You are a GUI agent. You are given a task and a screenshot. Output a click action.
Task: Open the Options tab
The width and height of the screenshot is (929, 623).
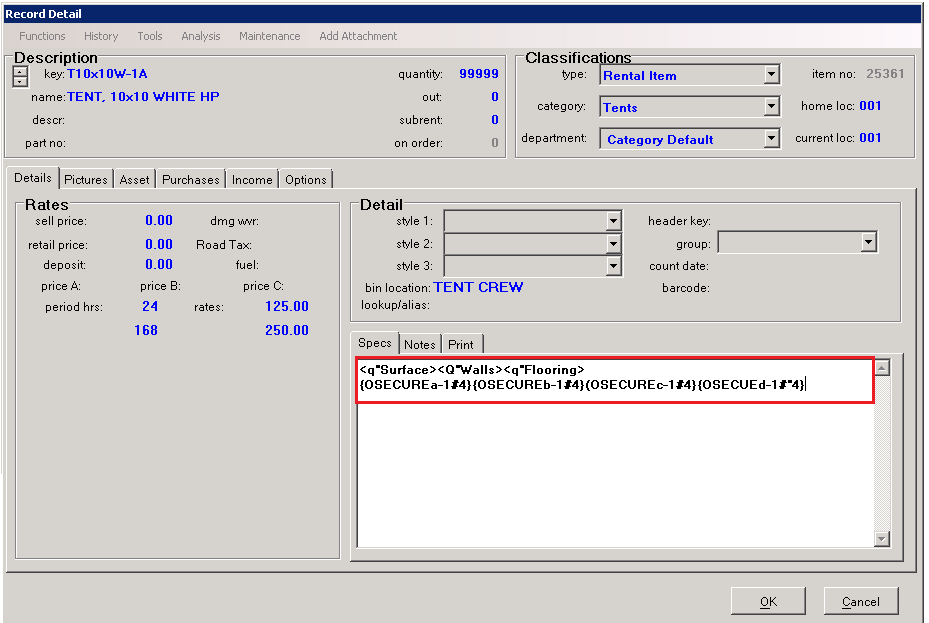click(x=306, y=180)
